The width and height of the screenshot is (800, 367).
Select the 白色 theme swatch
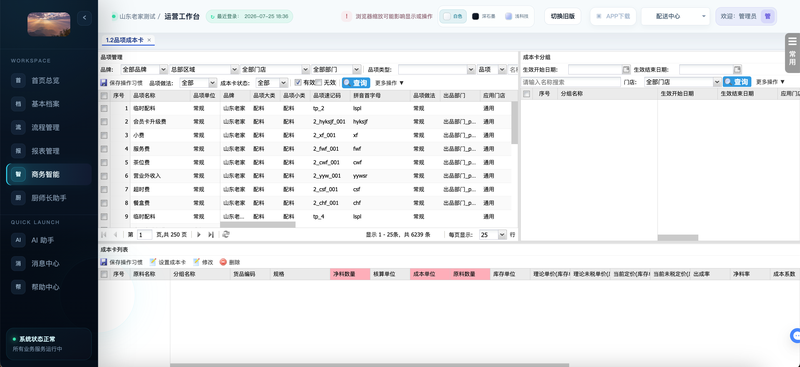[453, 16]
